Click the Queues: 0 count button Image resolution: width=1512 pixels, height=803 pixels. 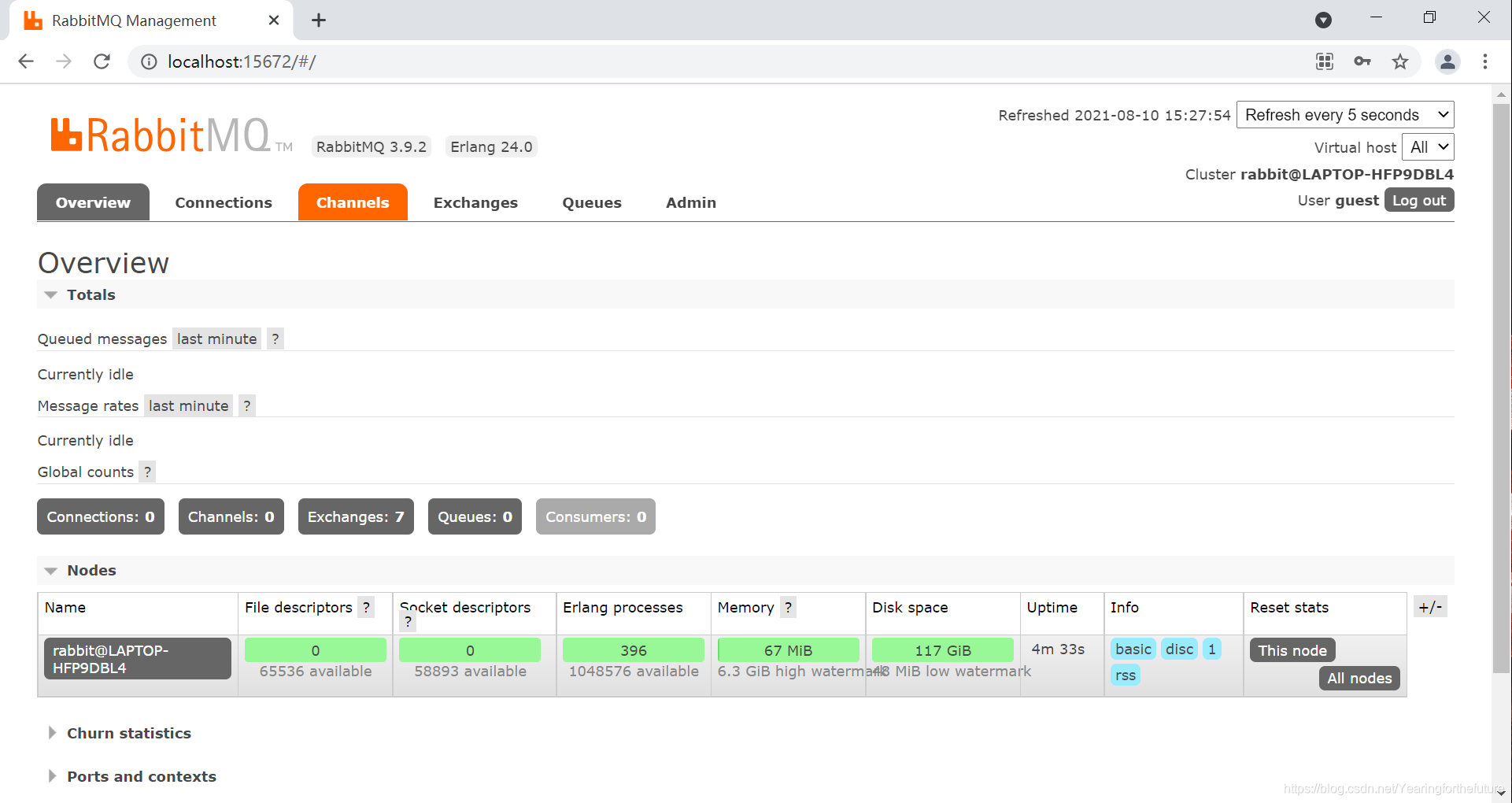475,516
